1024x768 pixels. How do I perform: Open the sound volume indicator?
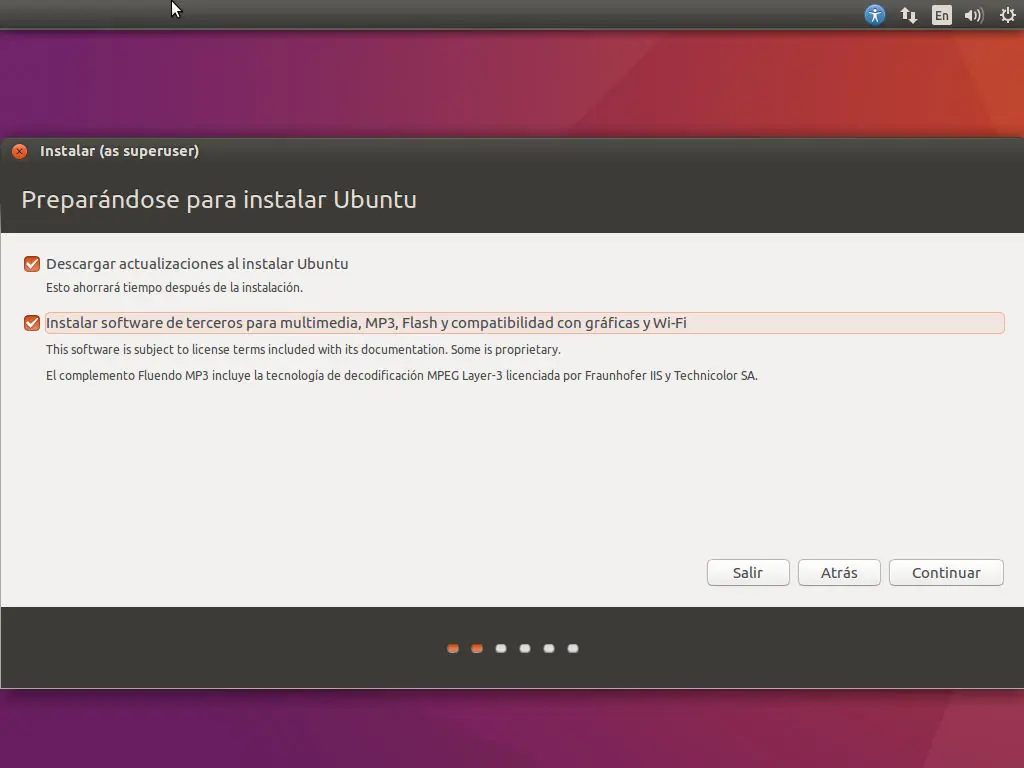click(974, 15)
